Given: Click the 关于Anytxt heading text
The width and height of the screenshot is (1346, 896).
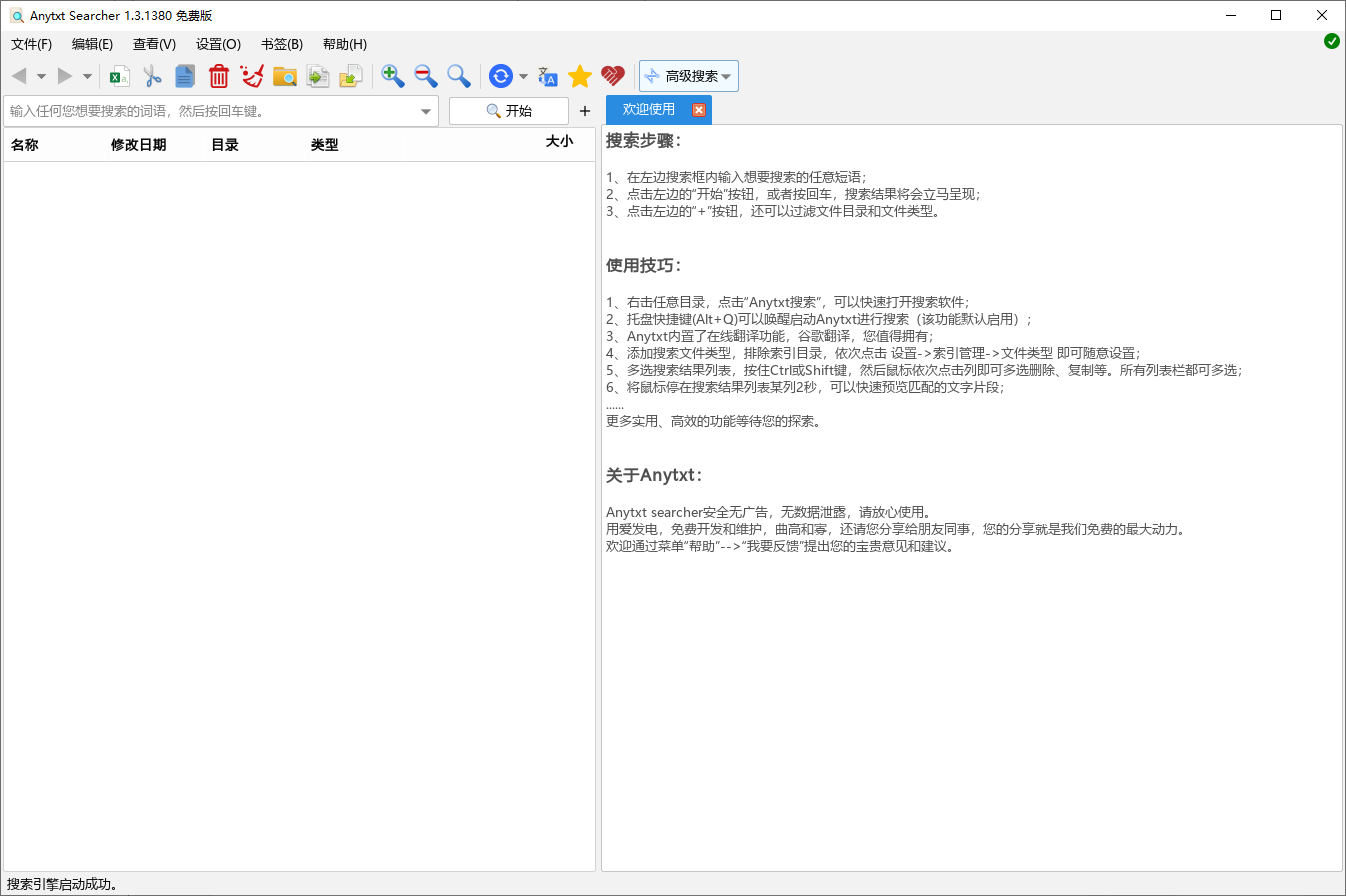Looking at the screenshot, I should tap(655, 474).
